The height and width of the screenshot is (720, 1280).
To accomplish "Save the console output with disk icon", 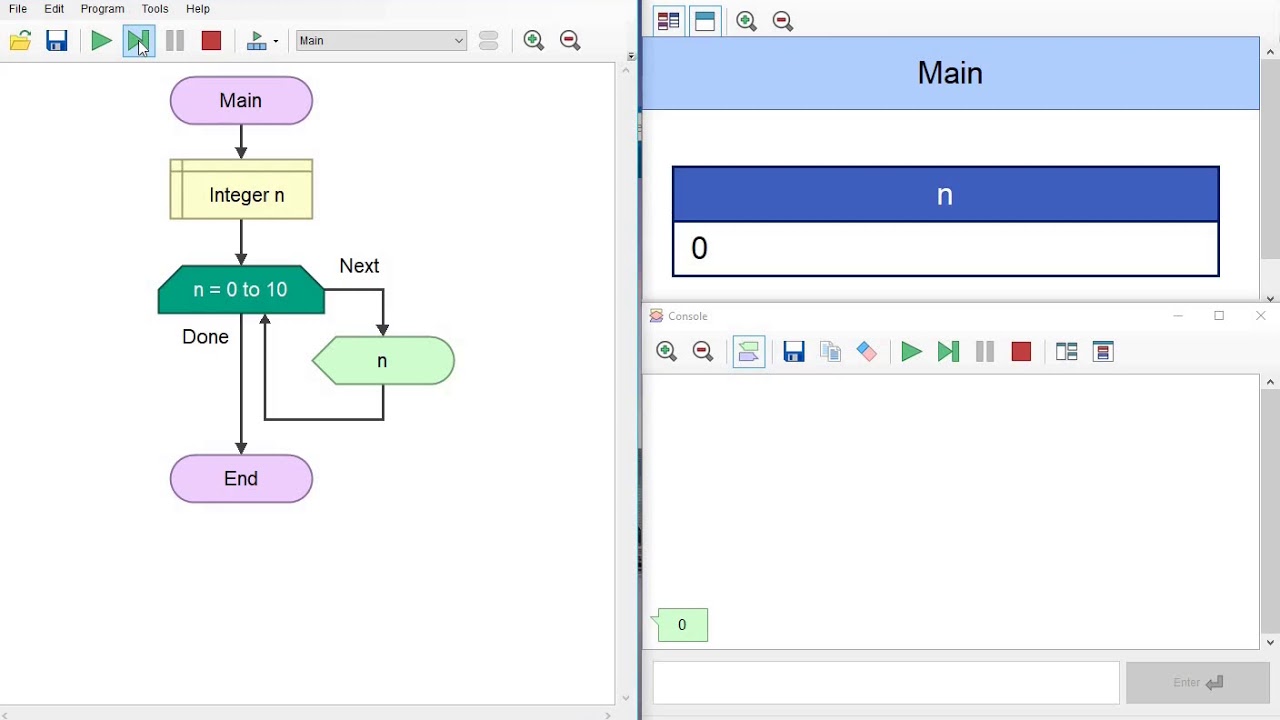I will coord(794,351).
